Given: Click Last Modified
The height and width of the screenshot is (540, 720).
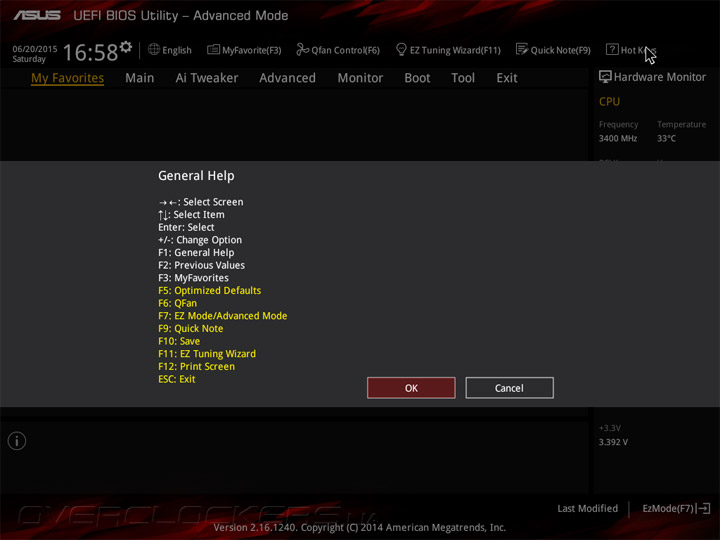Looking at the screenshot, I should tap(587, 508).
